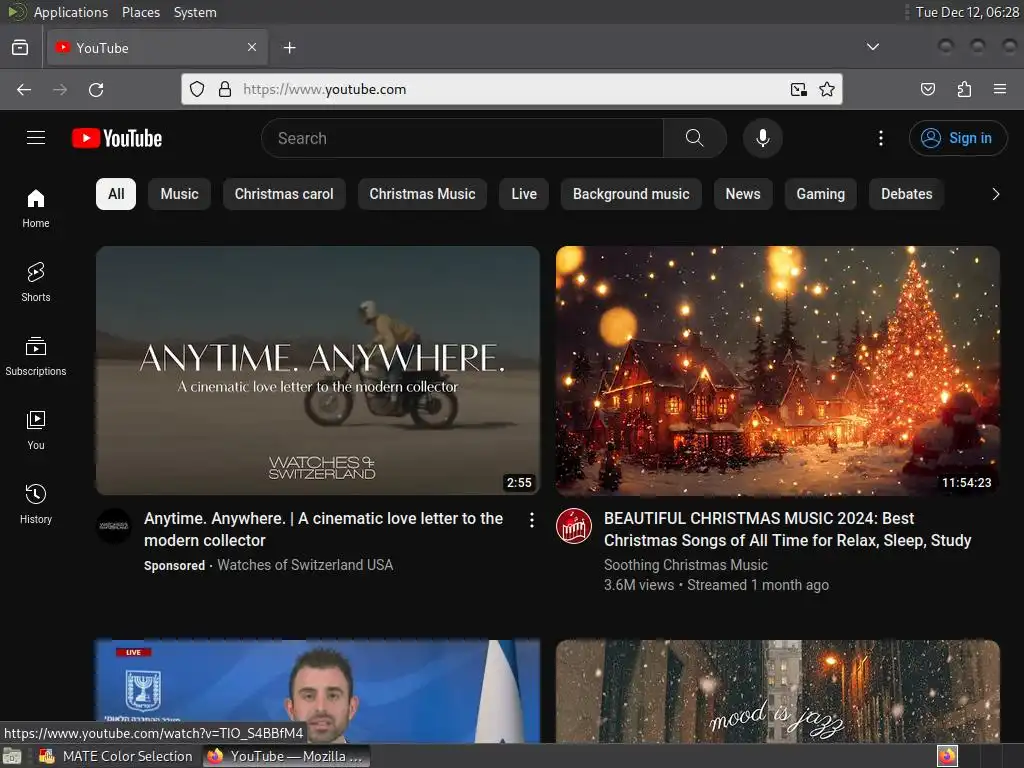Select the Background music chip
The width and height of the screenshot is (1024, 768).
point(631,194)
